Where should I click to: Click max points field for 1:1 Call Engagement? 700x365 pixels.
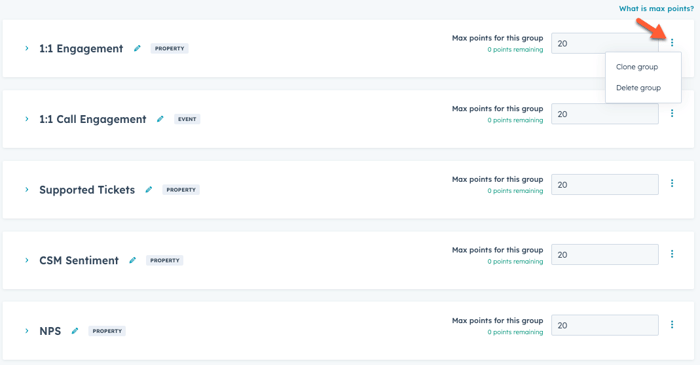605,114
